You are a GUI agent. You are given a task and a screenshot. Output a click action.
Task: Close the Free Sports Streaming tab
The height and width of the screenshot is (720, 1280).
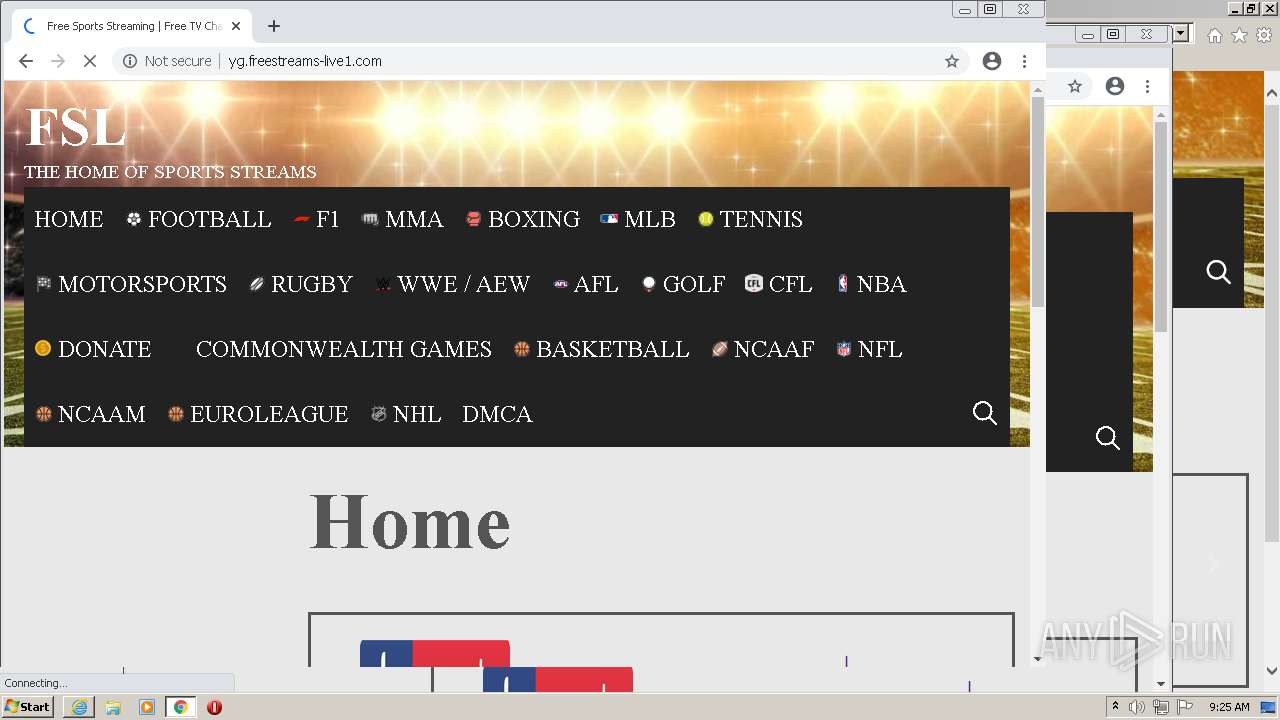pos(236,26)
